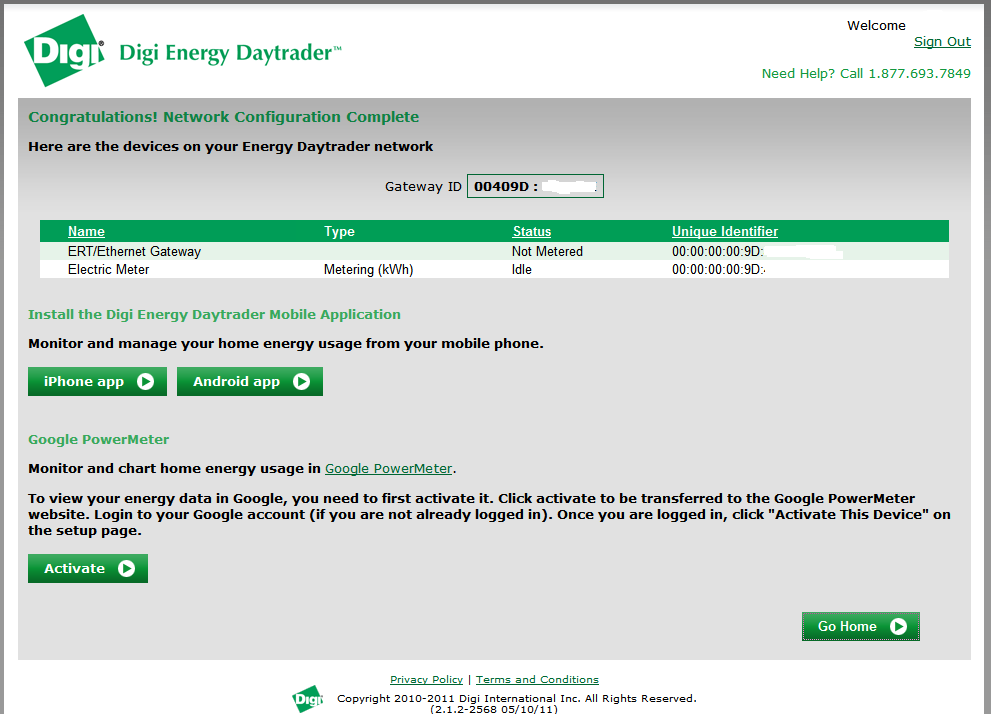Click the arrow icon on Go Home button
Image resolution: width=991 pixels, height=714 pixels.
tap(898, 626)
